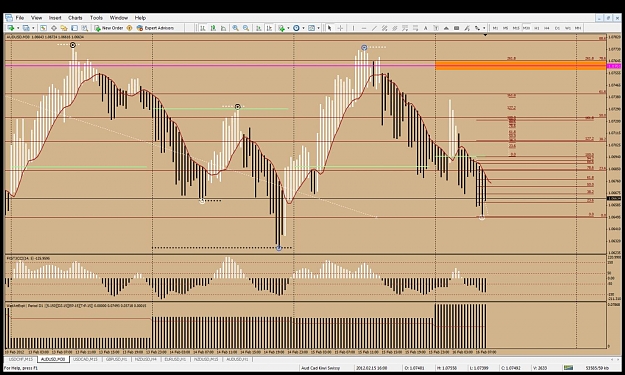Screen dimensions: 625x375
Task: Open the Profiles toolbar icon
Action: click(26, 28)
